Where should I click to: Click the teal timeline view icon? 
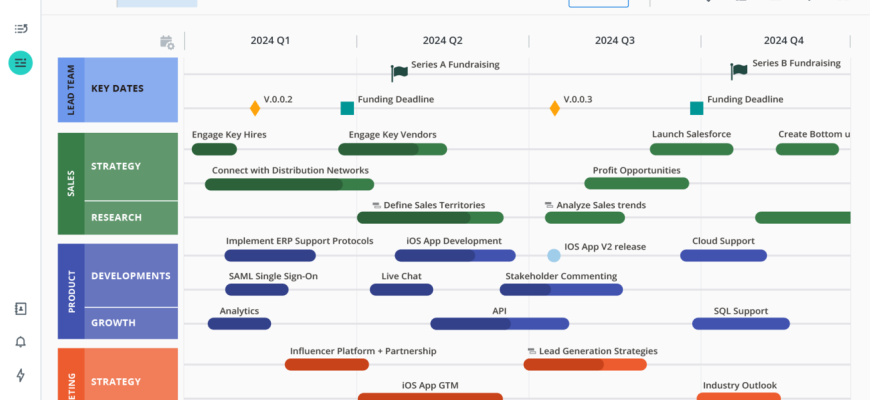[21, 63]
